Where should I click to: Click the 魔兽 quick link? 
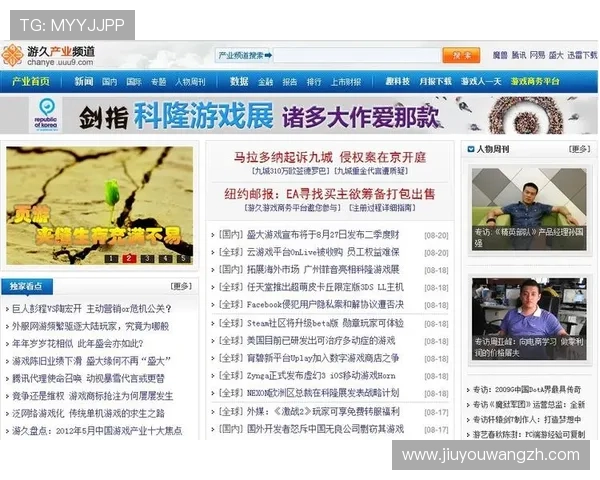click(x=500, y=56)
